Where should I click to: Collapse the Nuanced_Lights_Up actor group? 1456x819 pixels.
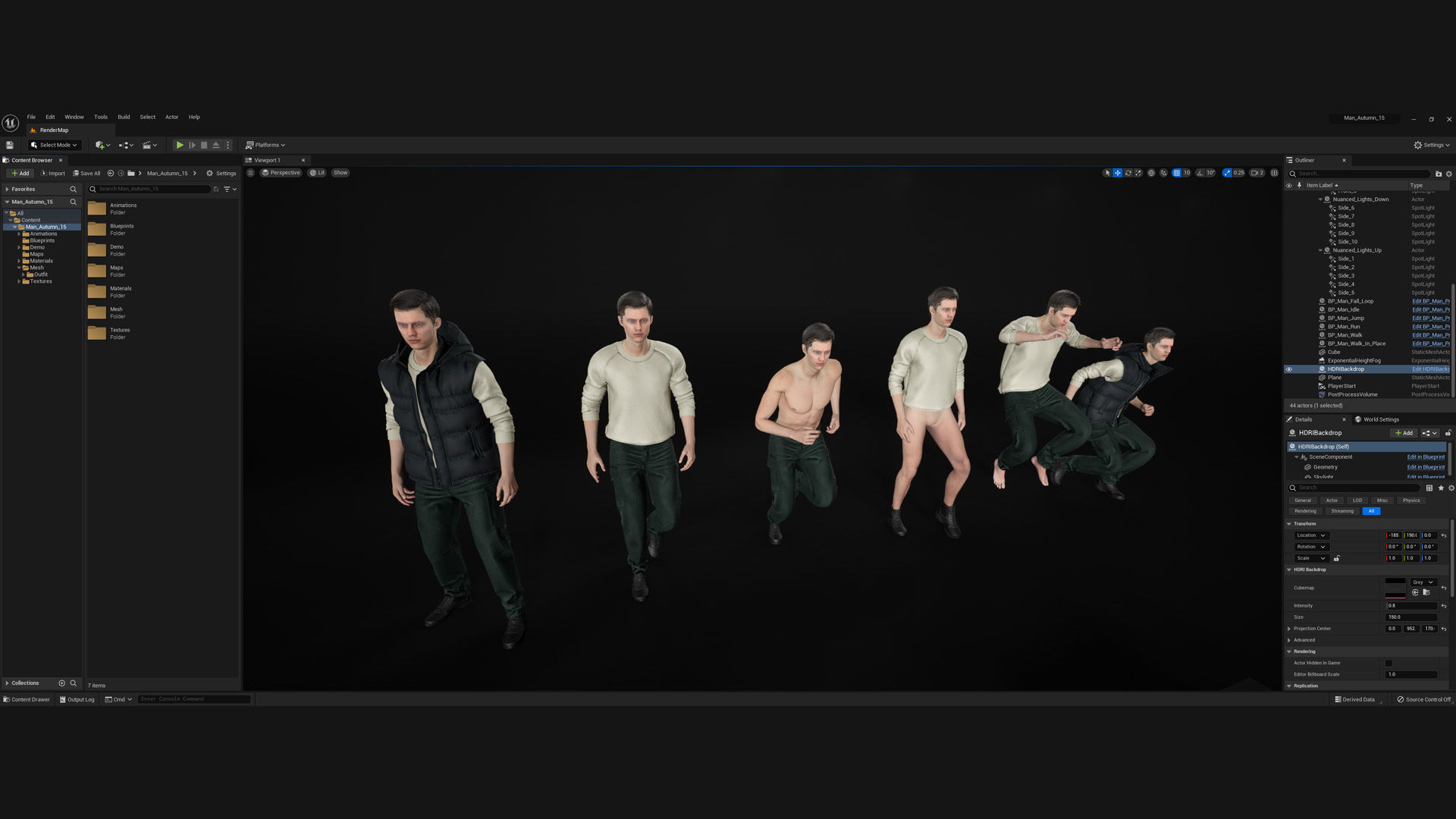point(1320,250)
